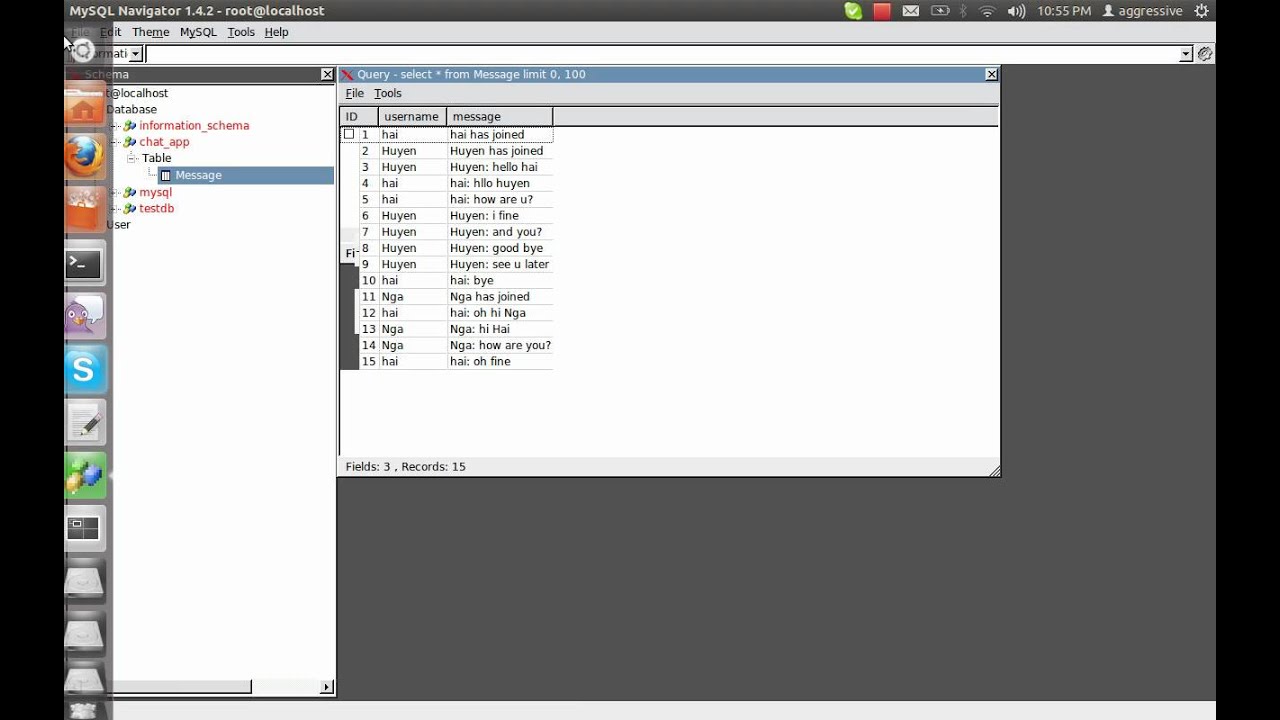The width and height of the screenshot is (1280, 720).
Task: Click the MySQL Navigator launcher icon
Action: [x=85, y=476]
